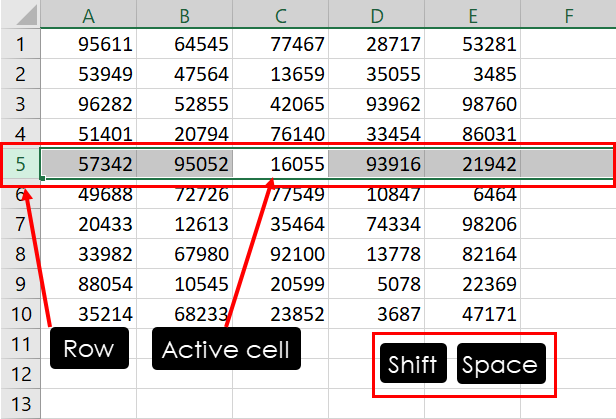This screenshot has height=419, width=616.
Task: Select row 13 header
Action: pos(20,404)
